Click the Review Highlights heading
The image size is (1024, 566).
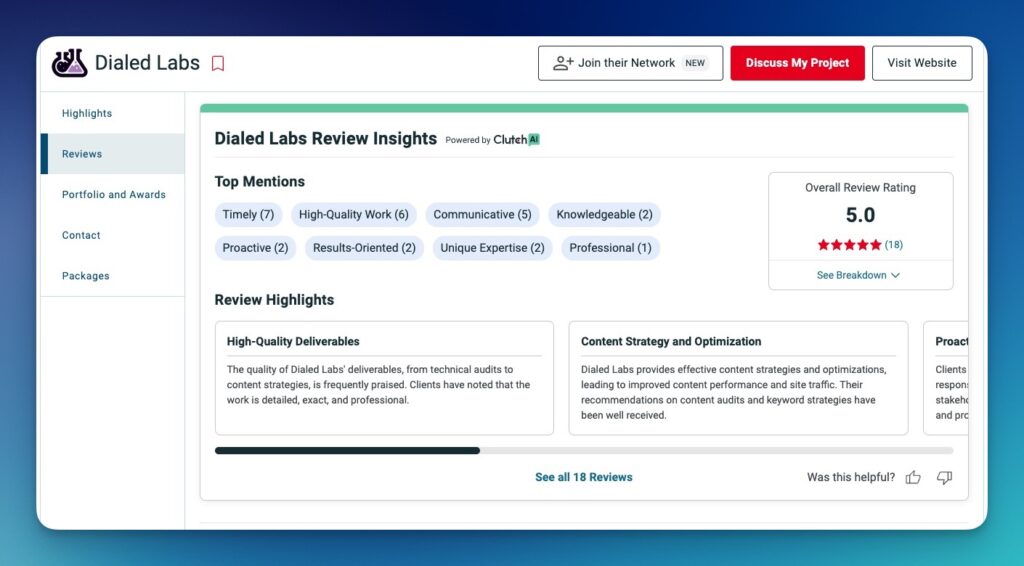[274, 300]
